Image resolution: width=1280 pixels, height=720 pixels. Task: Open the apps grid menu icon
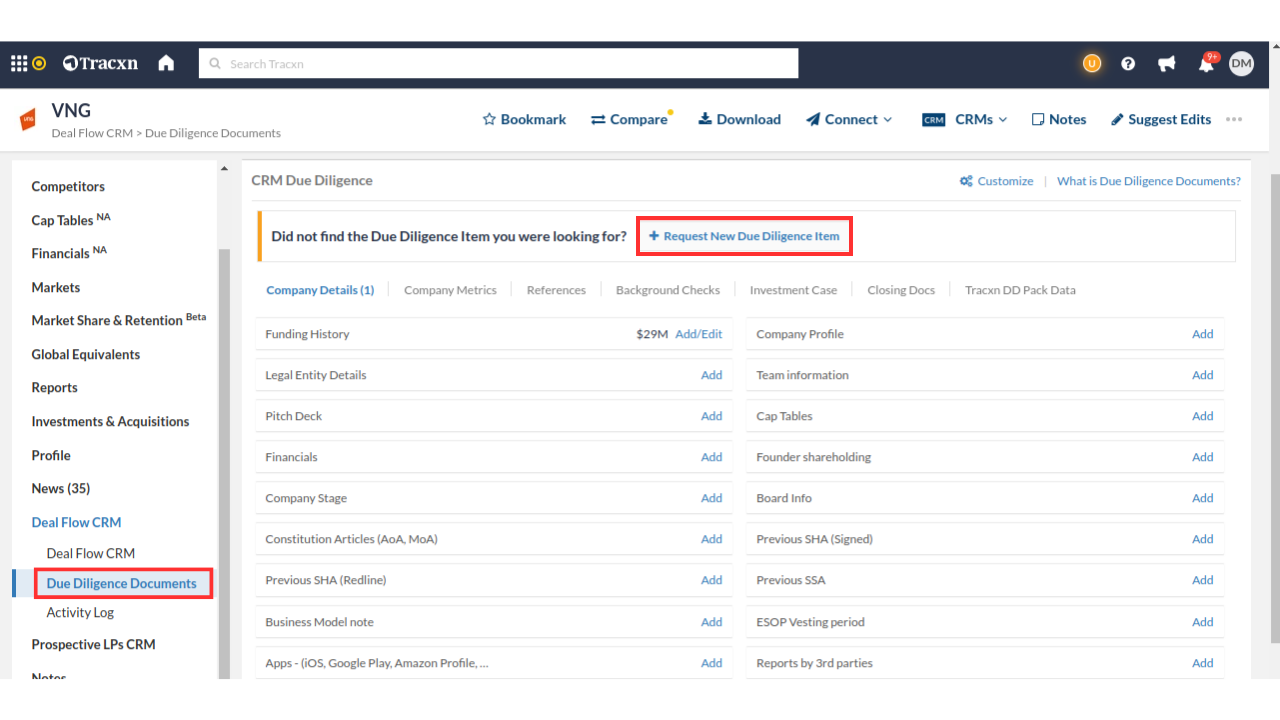point(19,64)
